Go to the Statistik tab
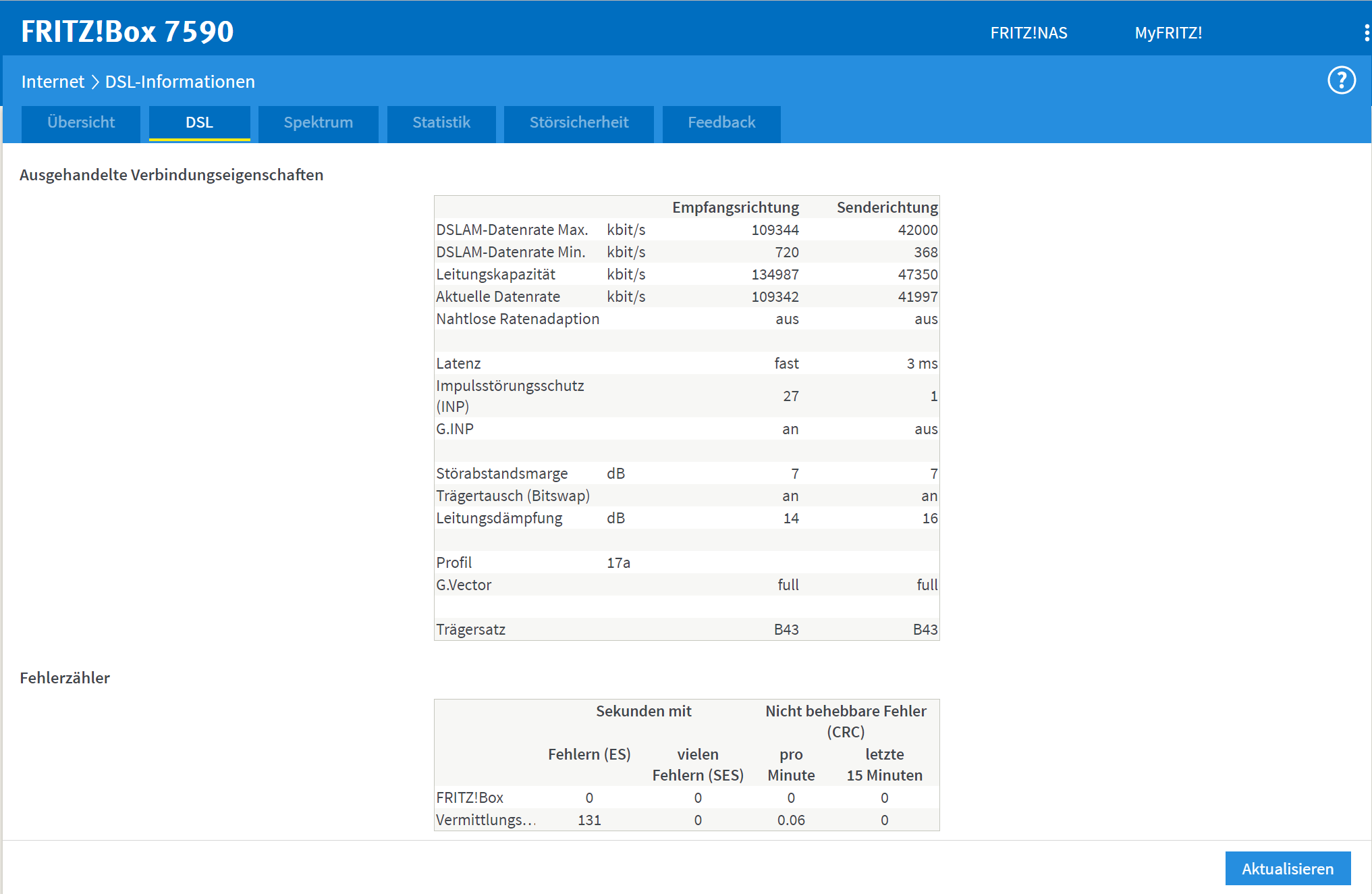 pyautogui.click(x=441, y=123)
